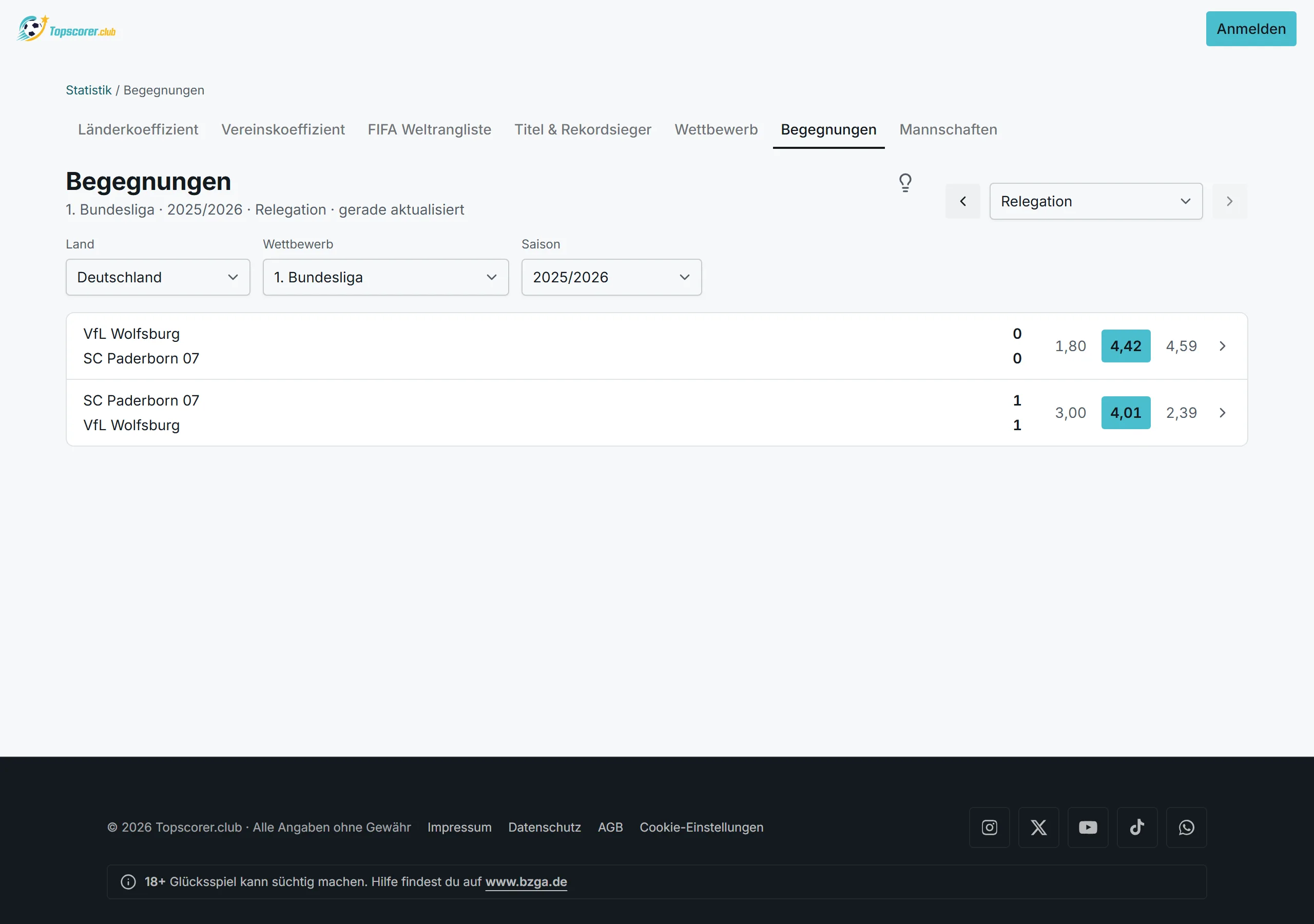
Task: Click VfL Wolfsburg in the first match row
Action: point(131,334)
